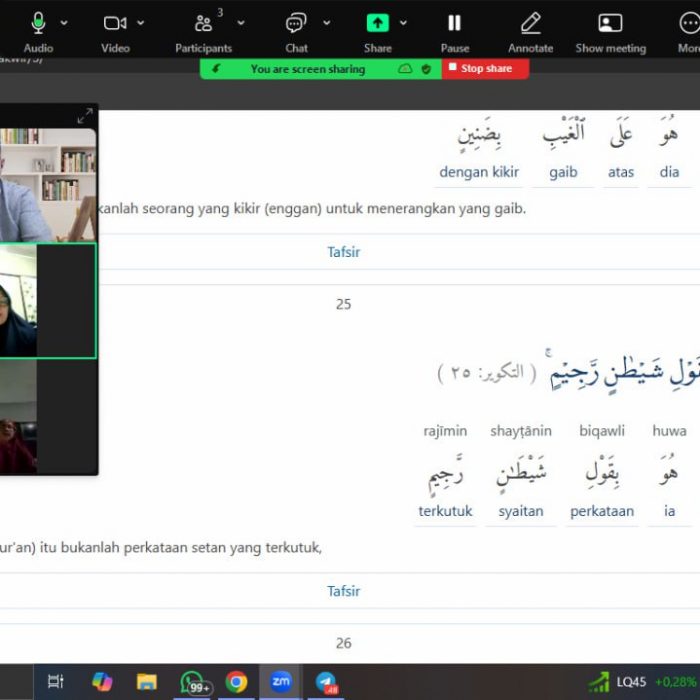The image size is (700, 700).
Task: Open share options dropdown arrow
Action: click(x=404, y=23)
